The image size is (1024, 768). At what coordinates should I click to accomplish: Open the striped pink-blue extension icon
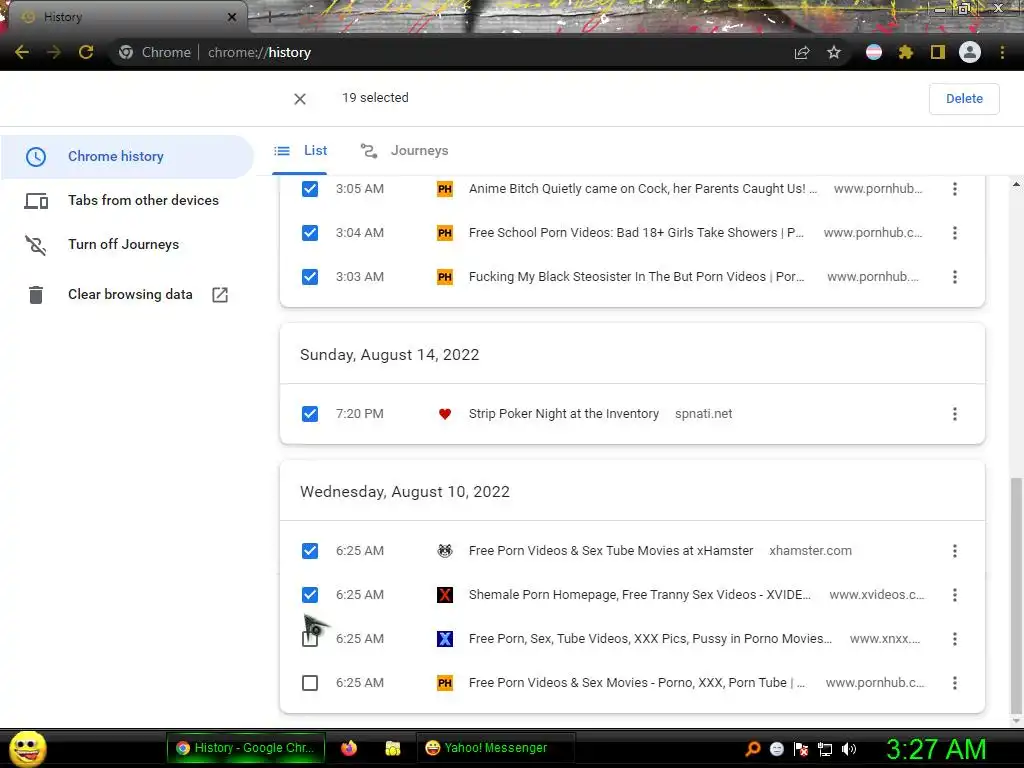click(x=874, y=52)
